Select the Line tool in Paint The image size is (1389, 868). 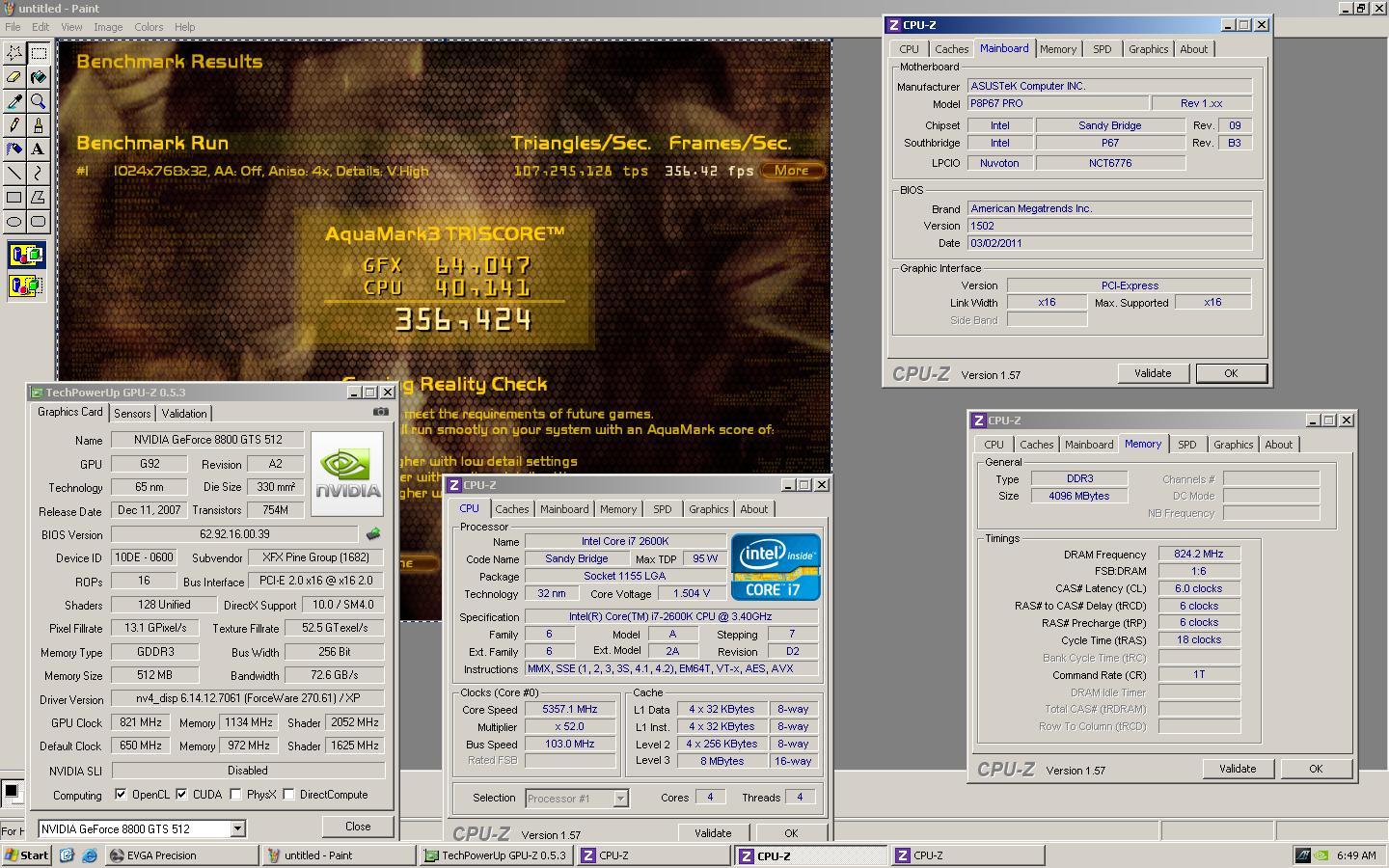coord(14,174)
